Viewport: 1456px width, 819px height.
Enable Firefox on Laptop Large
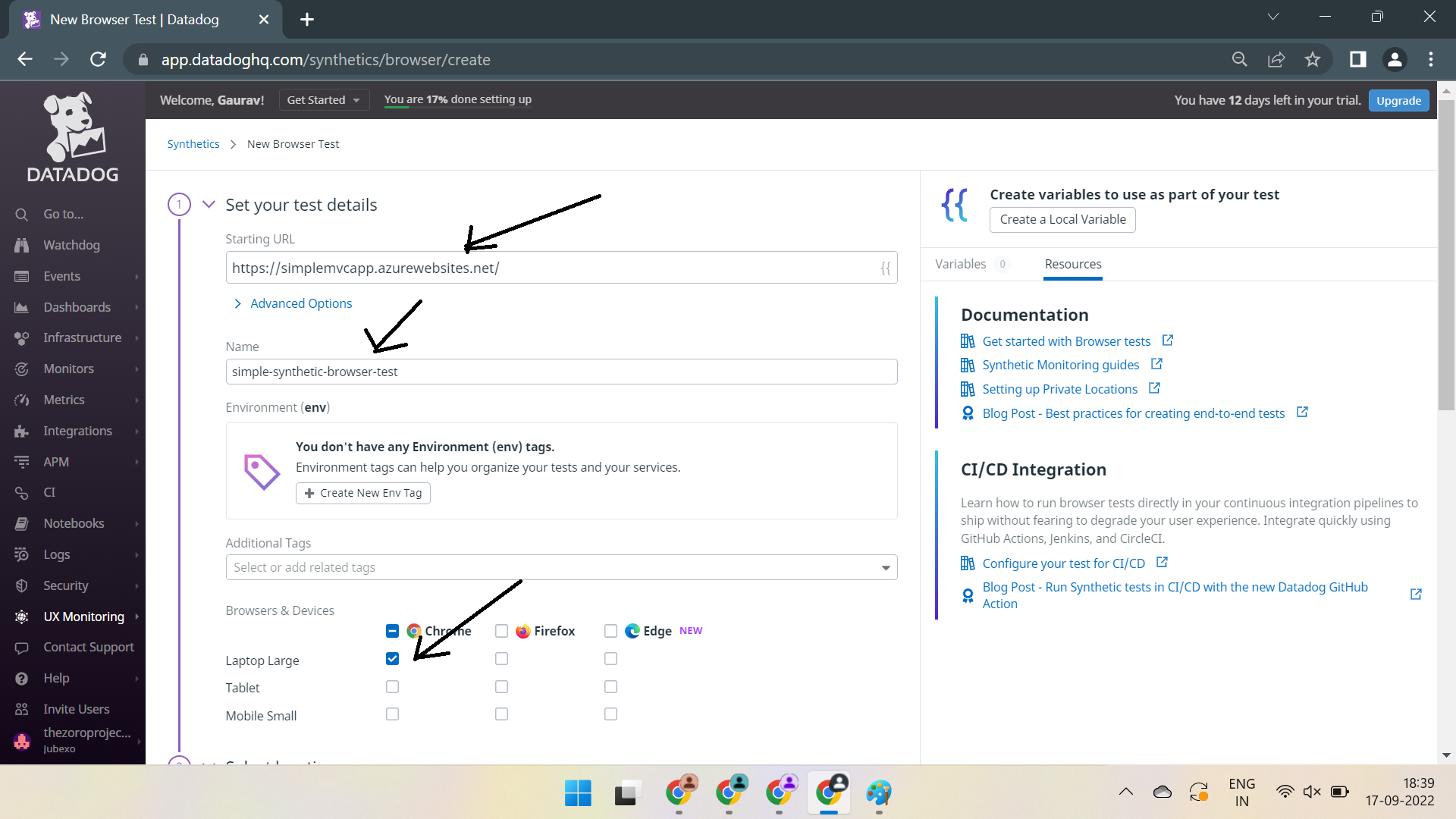pos(501,659)
